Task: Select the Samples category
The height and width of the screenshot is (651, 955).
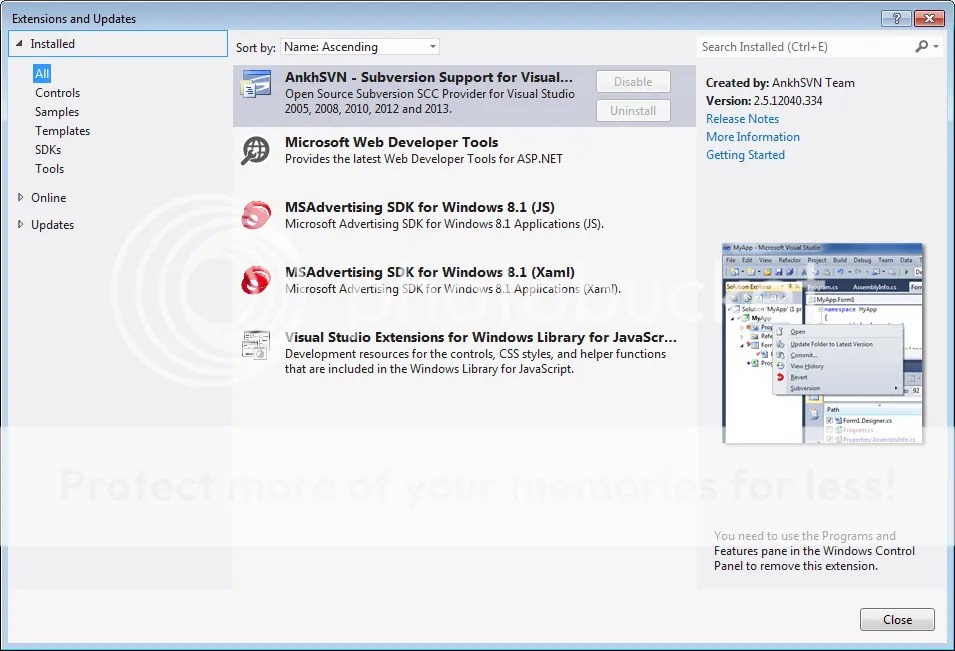Action: pyautogui.click(x=57, y=111)
